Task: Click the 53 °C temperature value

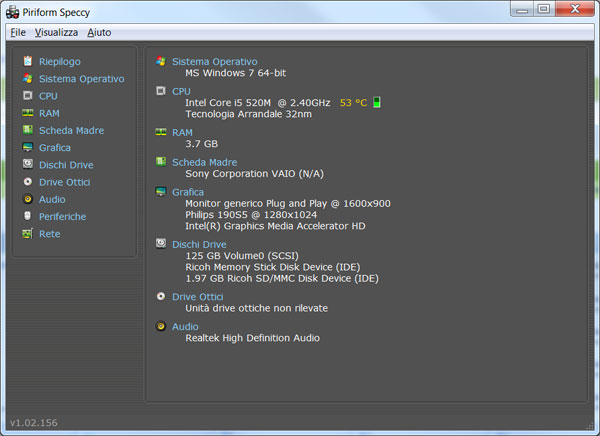Action: pos(353,103)
